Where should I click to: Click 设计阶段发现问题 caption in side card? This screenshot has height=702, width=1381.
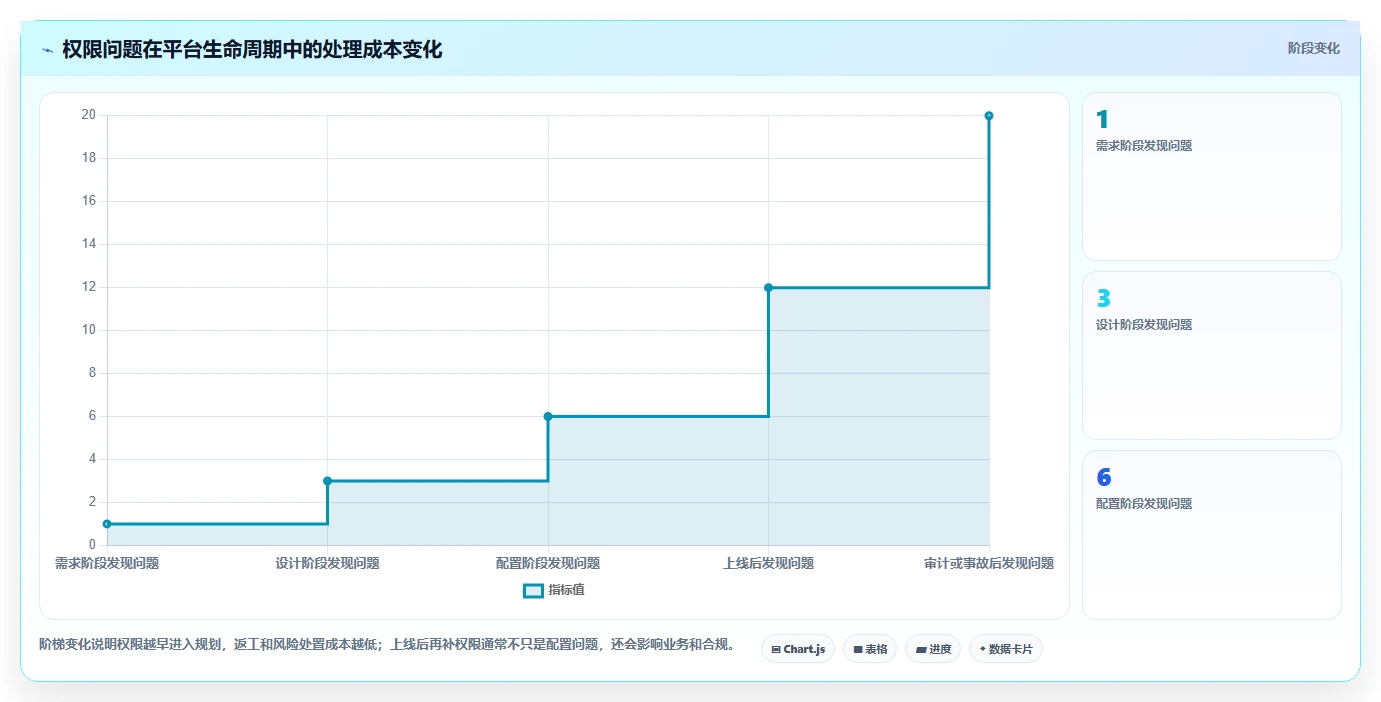coord(1144,324)
